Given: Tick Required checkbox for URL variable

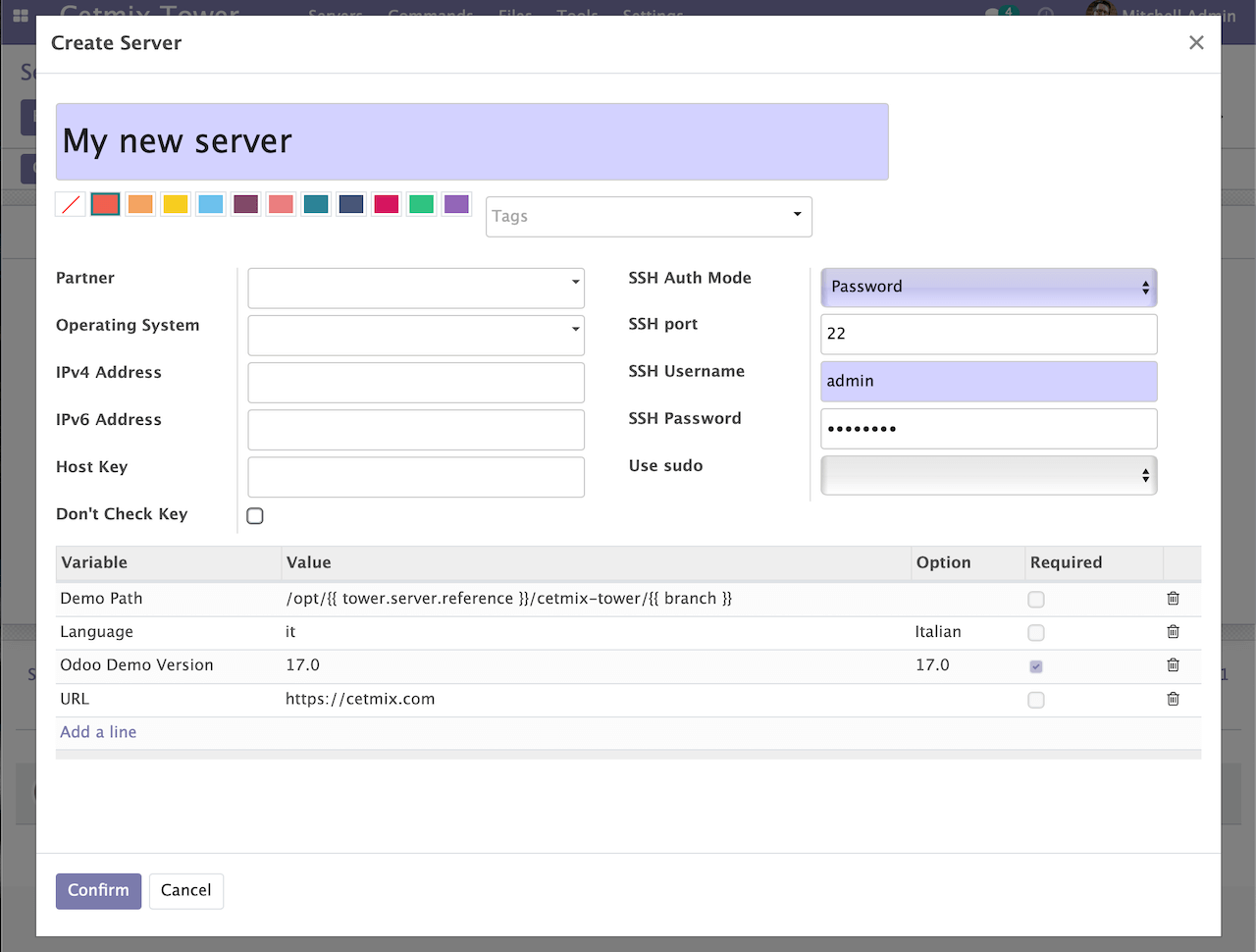Looking at the screenshot, I should tap(1036, 700).
